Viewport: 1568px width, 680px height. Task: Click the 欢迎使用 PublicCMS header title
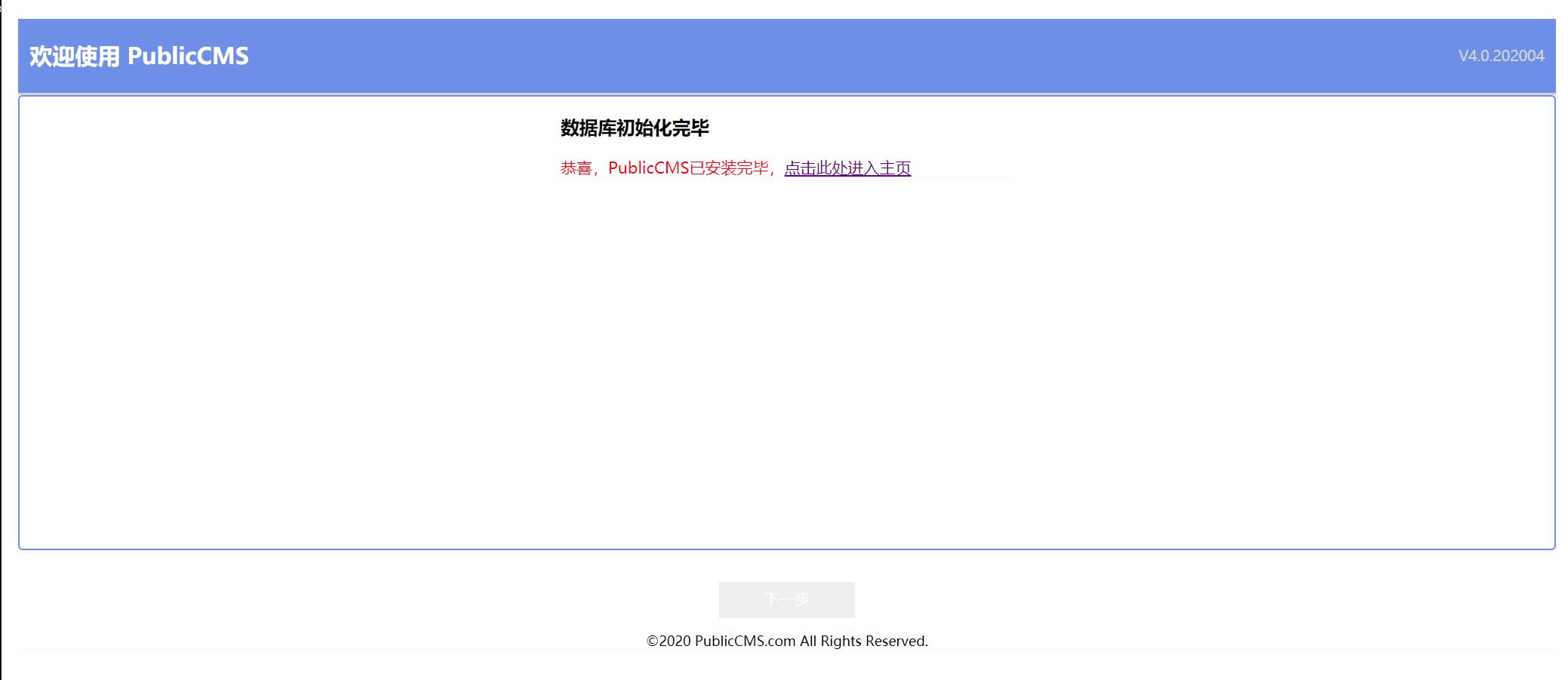139,57
